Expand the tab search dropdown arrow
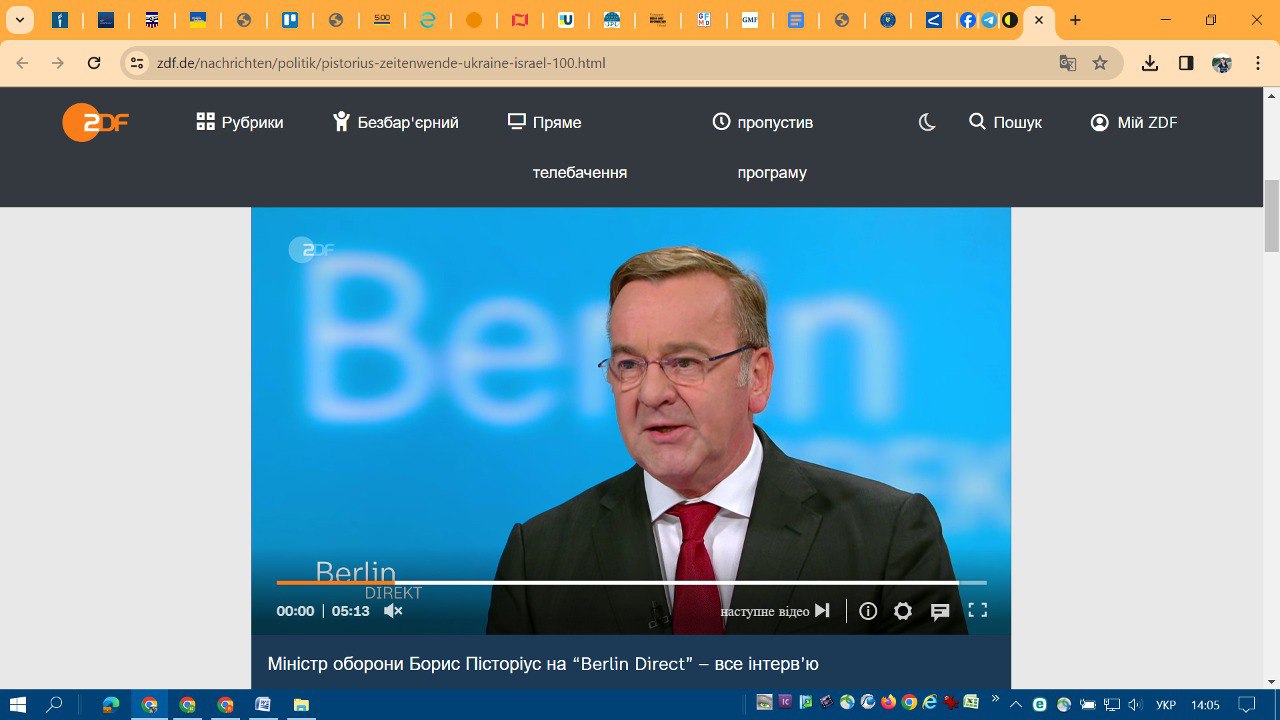 pos(19,20)
